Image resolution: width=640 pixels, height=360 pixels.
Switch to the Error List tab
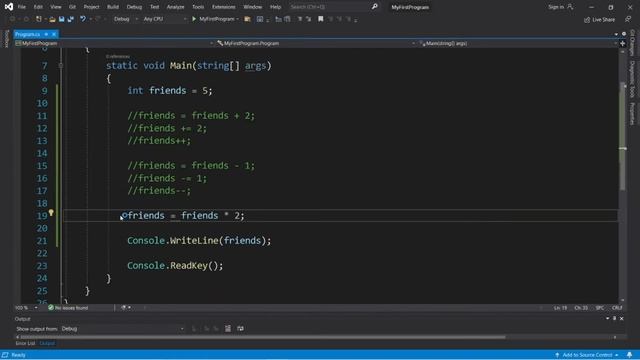point(25,343)
